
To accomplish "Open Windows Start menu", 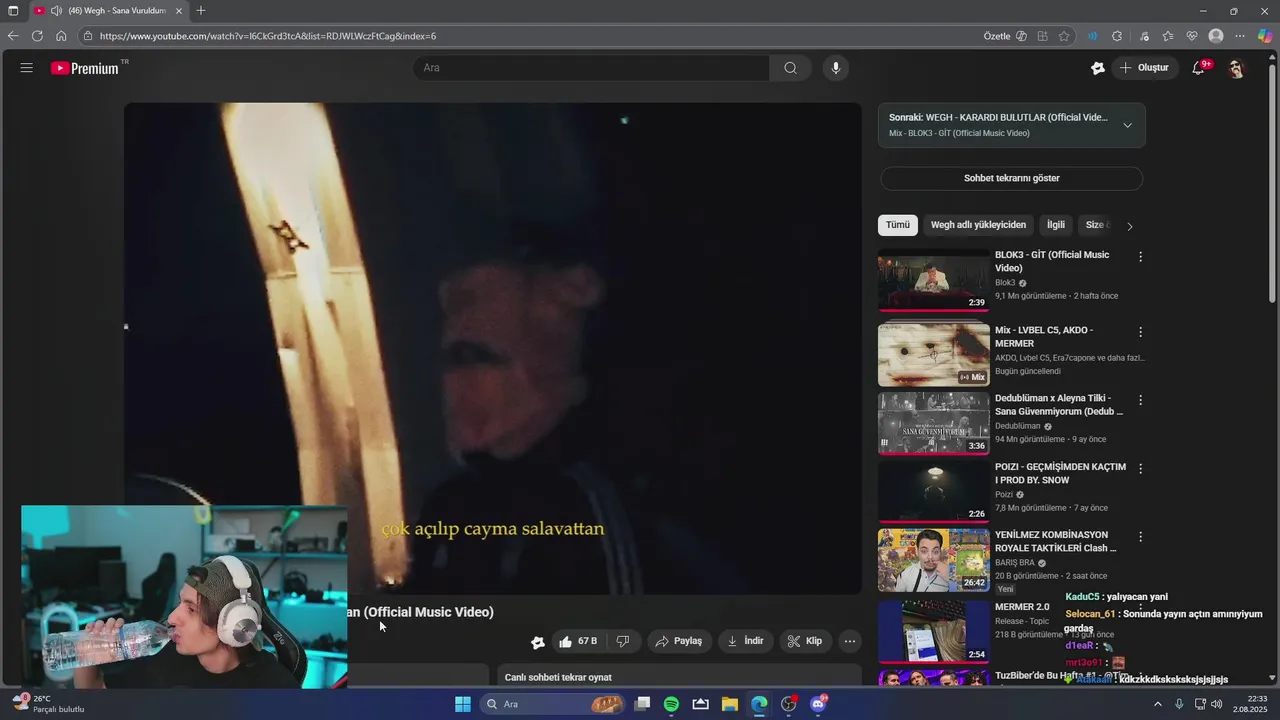I will click(463, 704).
